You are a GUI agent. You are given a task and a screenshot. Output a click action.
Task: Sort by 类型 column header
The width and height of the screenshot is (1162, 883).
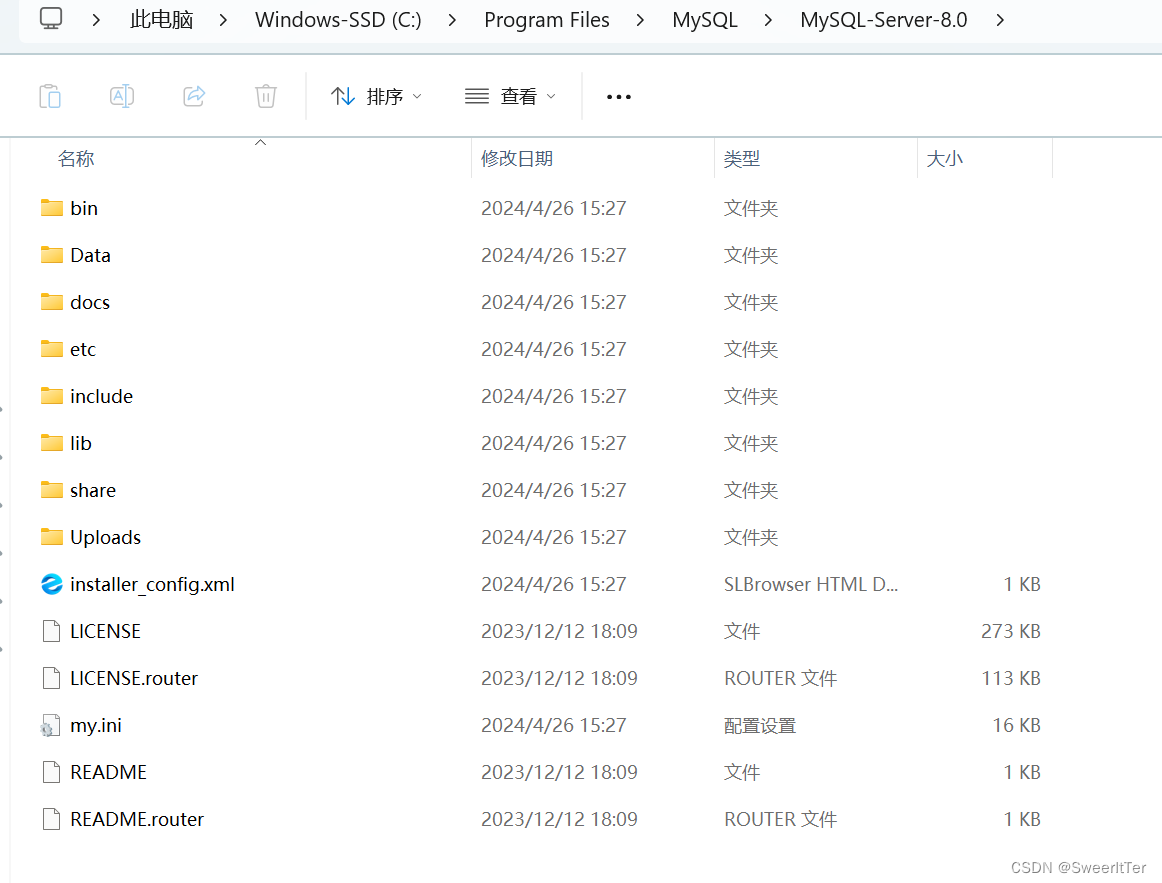tap(742, 159)
